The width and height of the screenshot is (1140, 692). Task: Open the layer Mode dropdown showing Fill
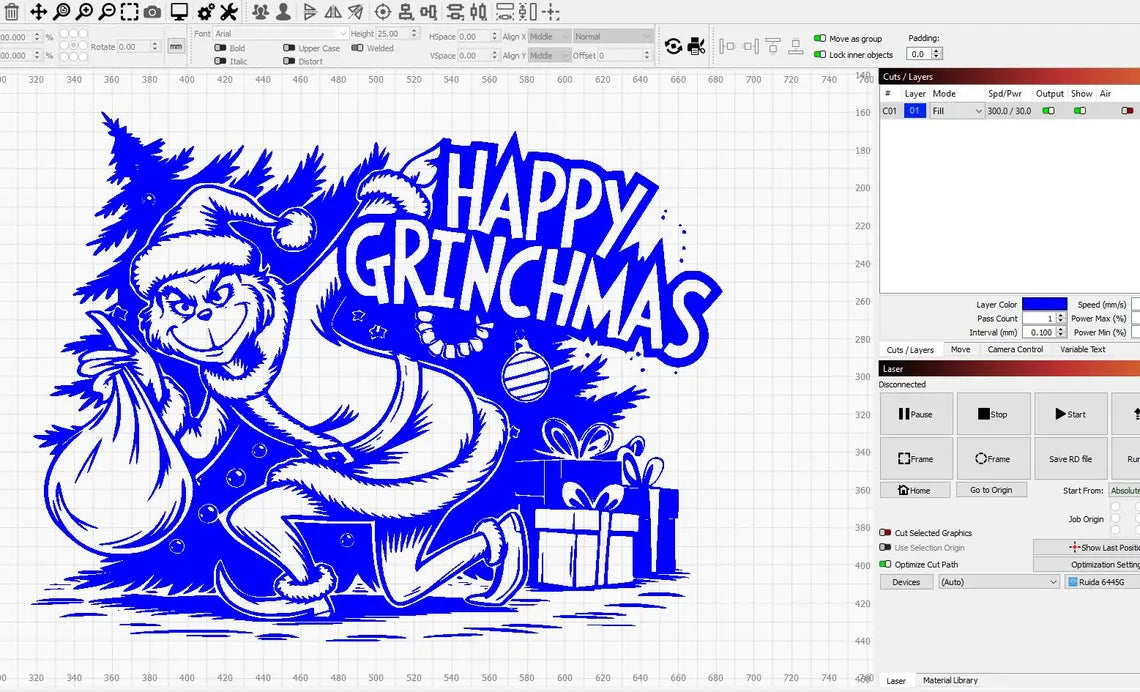[x=957, y=111]
